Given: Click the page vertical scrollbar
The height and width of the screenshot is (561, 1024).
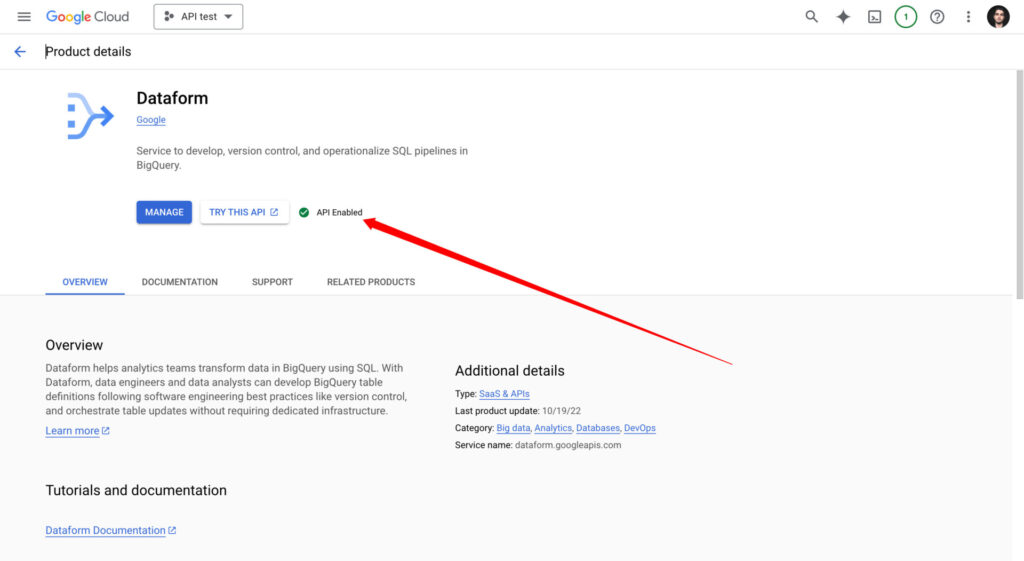Looking at the screenshot, I should (x=1018, y=180).
